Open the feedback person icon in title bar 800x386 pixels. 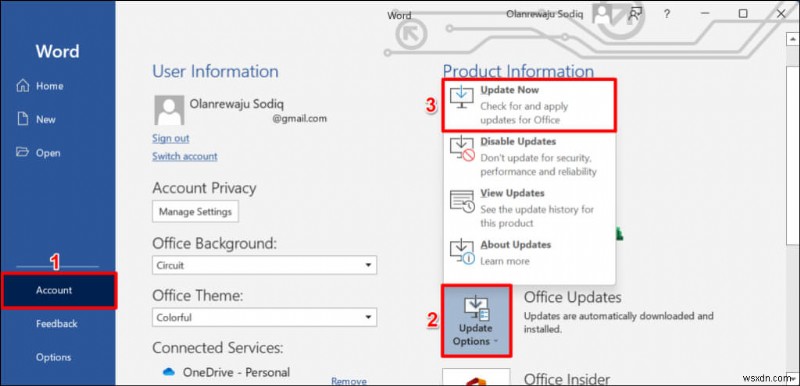635,14
